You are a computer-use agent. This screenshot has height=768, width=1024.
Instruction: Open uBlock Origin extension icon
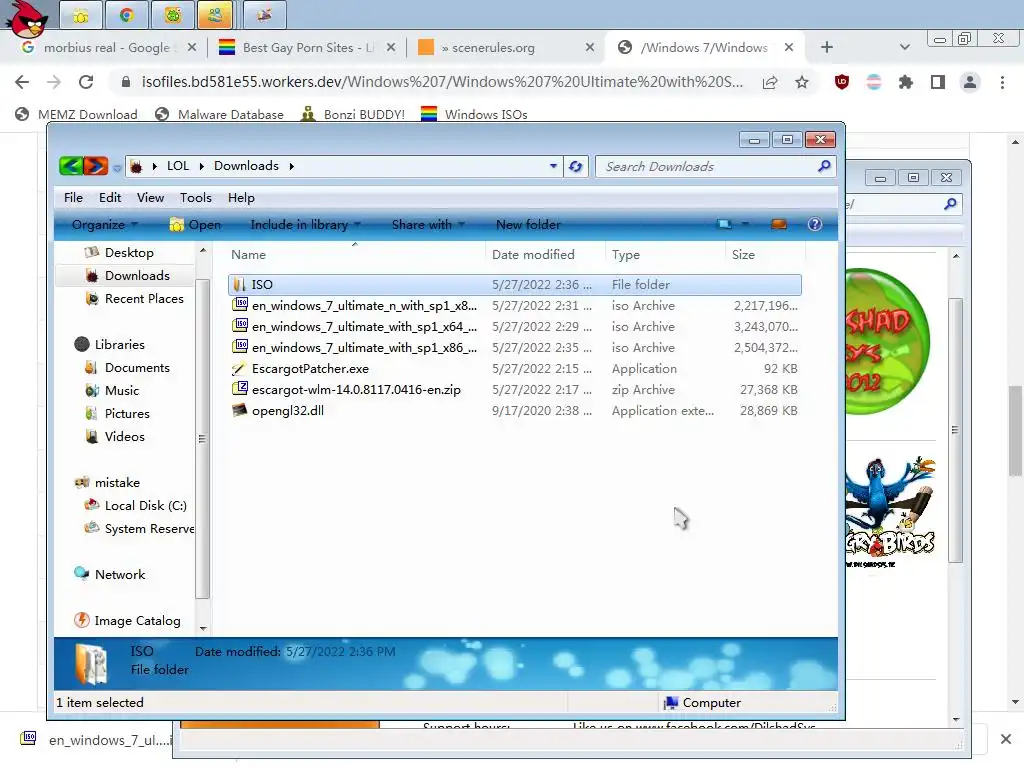click(x=842, y=82)
